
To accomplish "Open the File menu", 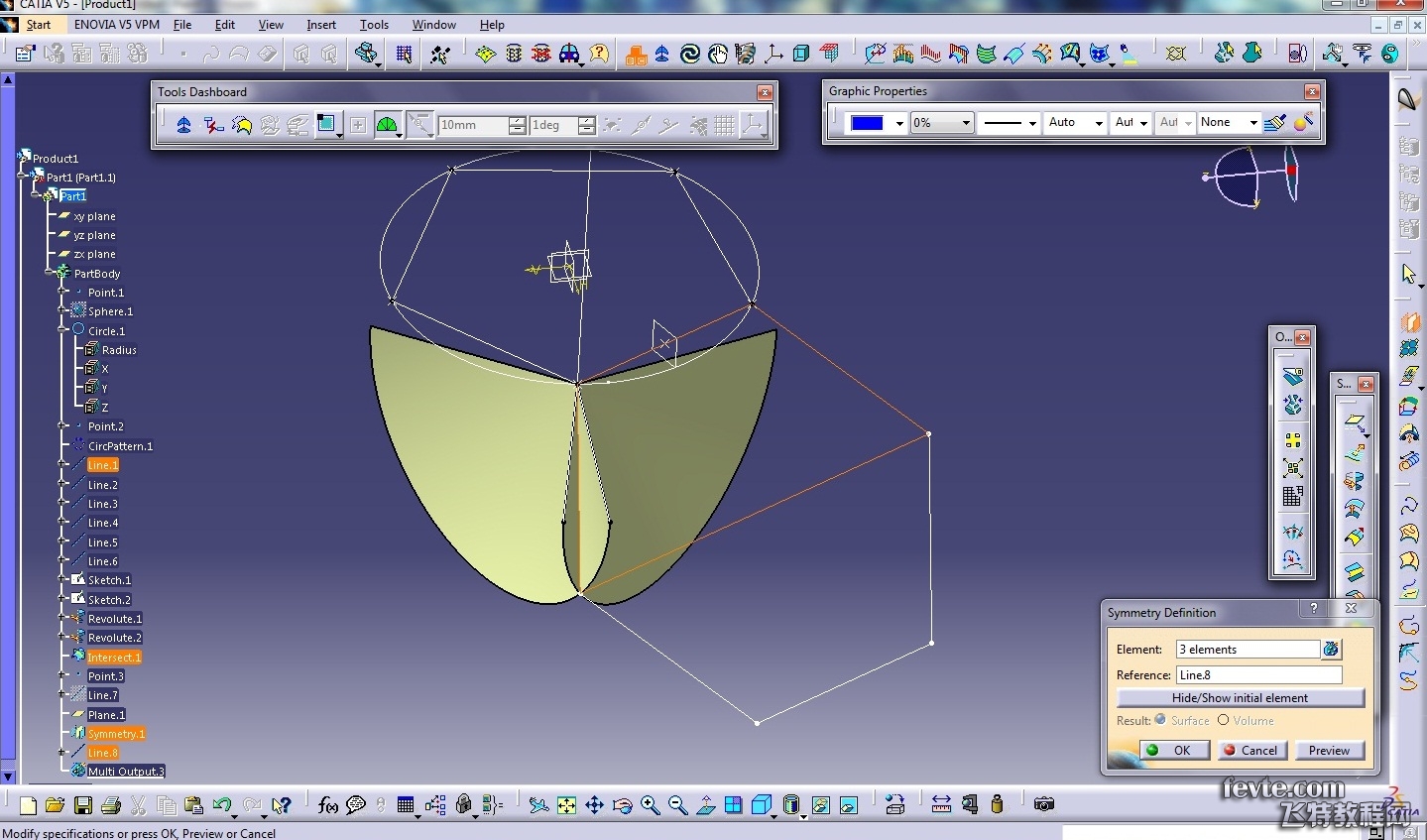I will [182, 25].
